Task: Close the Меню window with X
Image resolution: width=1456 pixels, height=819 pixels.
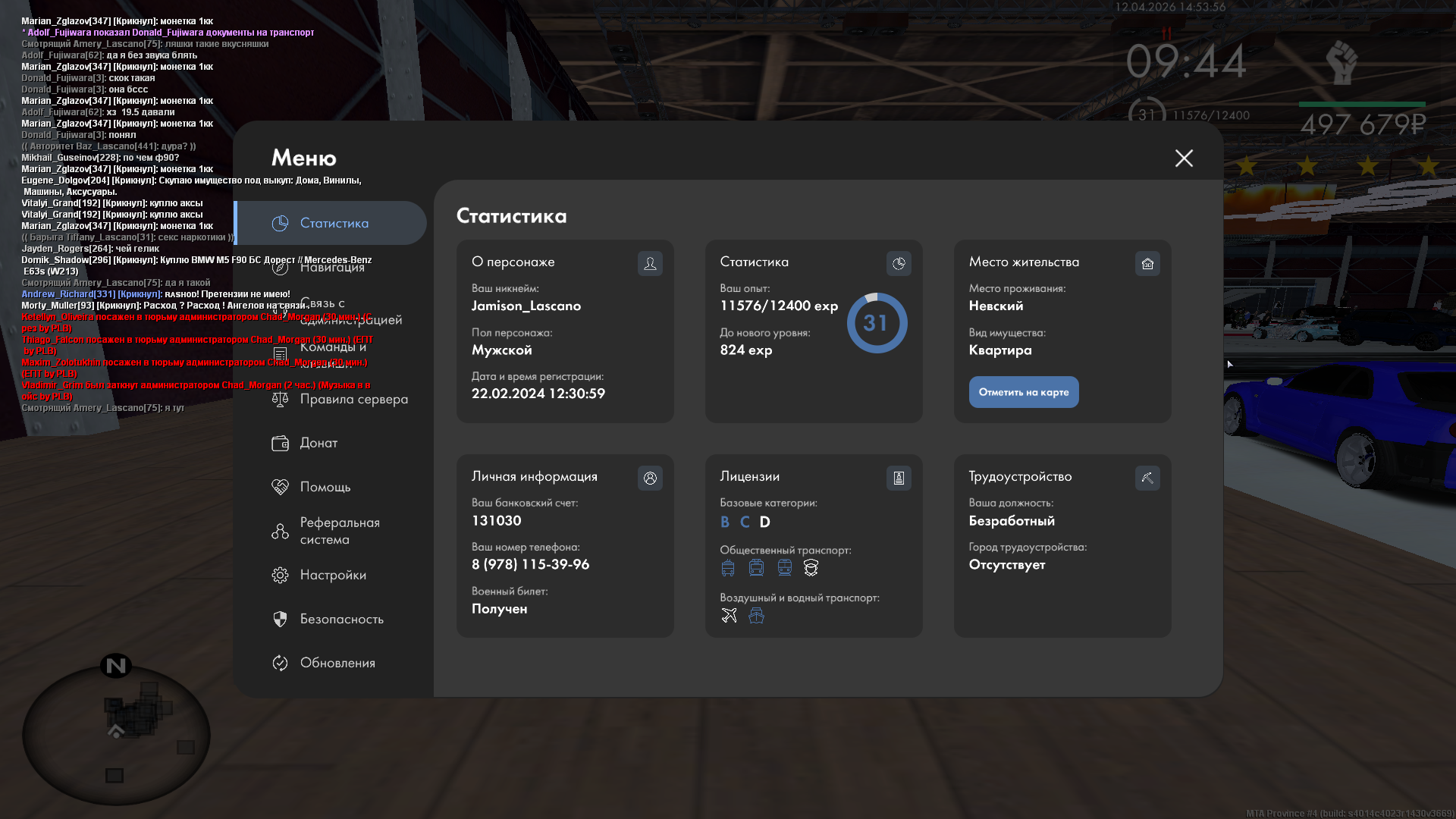Action: pyautogui.click(x=1184, y=158)
